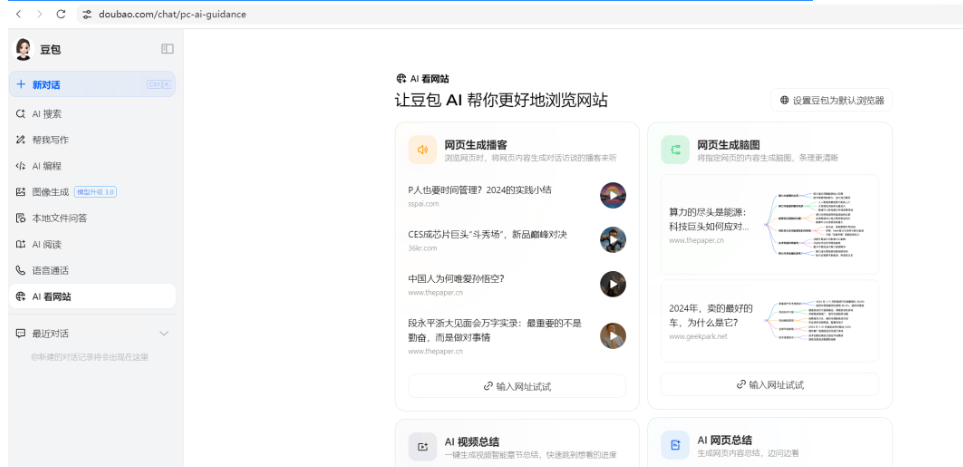Image resolution: width=963 pixels, height=467 pixels.
Task: Click the 语音通话 phone icon
Action: pos(21,270)
